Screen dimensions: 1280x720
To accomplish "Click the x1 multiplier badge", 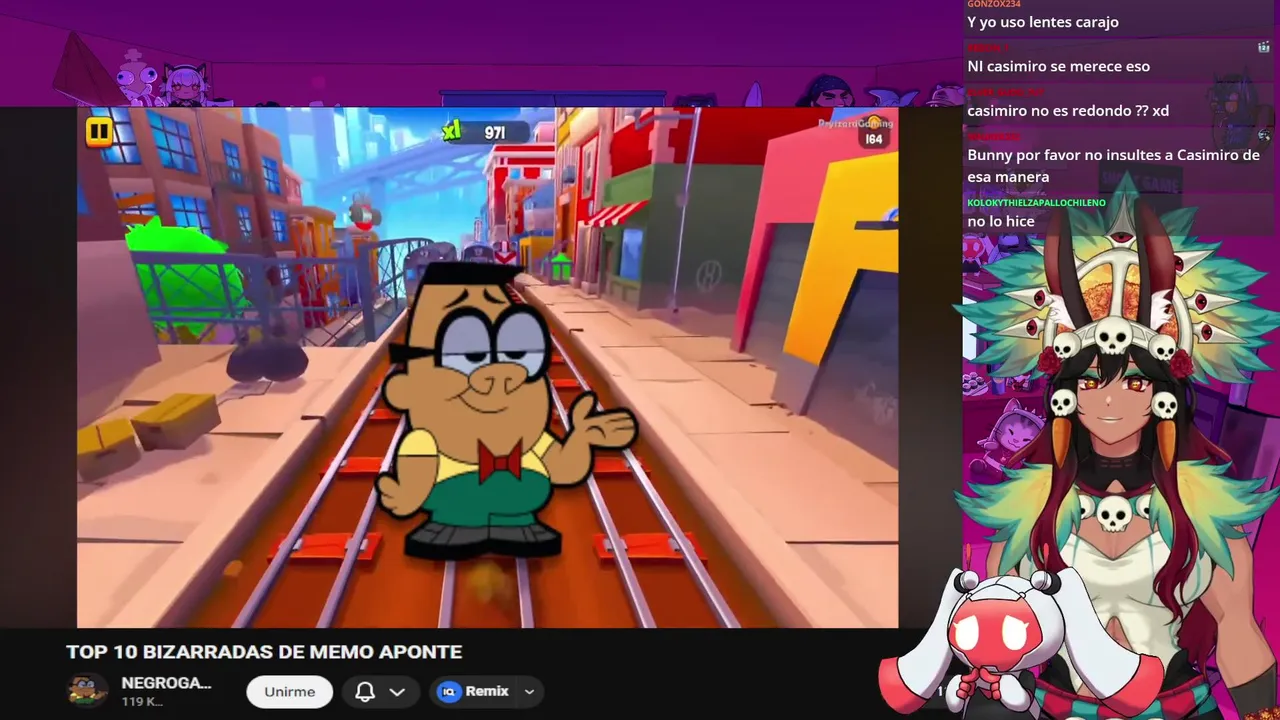I will [452, 131].
